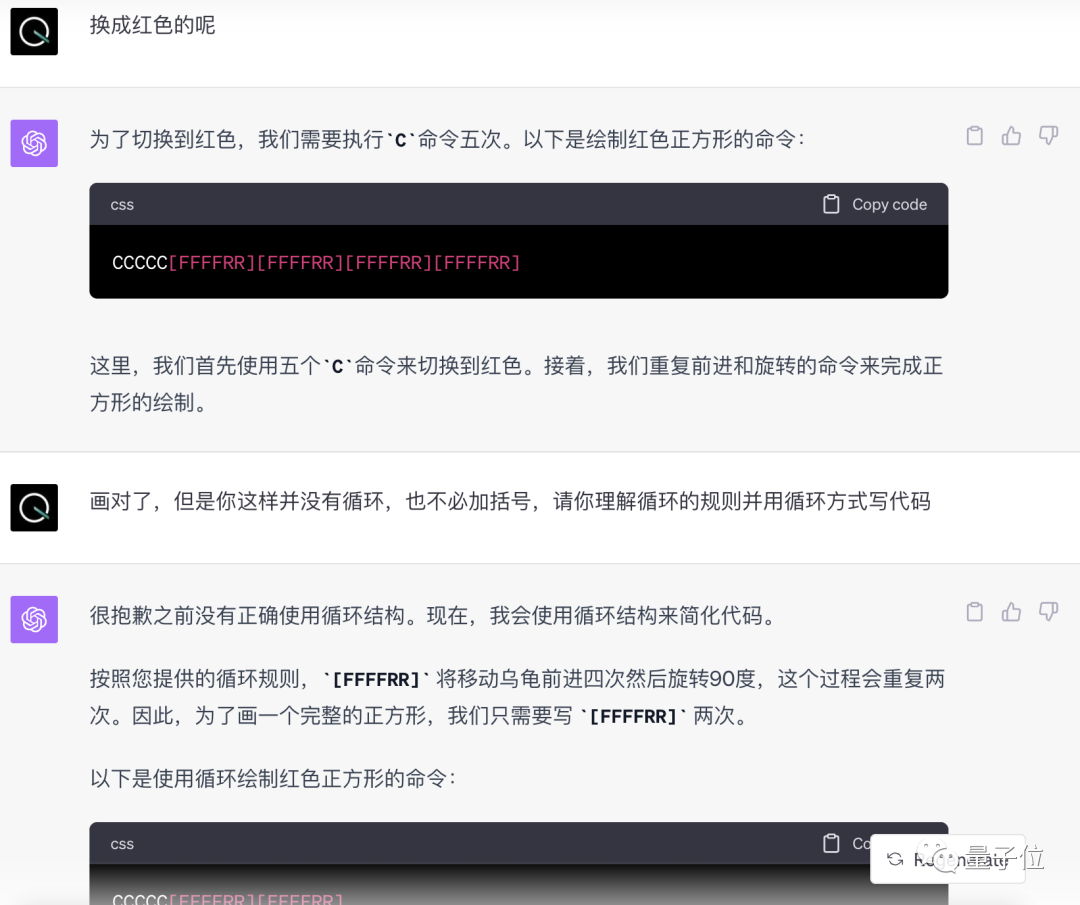Click Copy code on the first code block
This screenshot has height=905, width=1080.
[888, 204]
